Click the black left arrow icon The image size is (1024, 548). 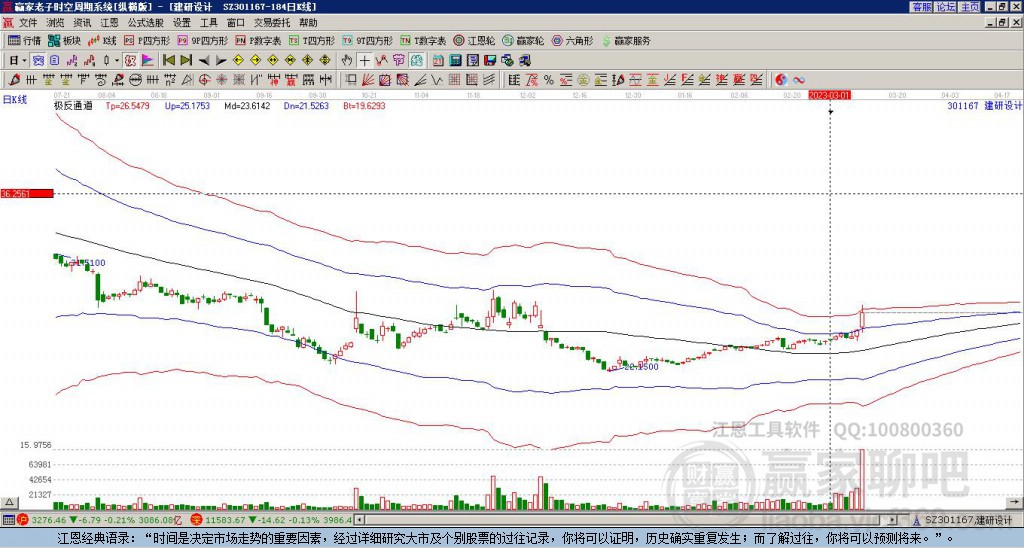[x=204, y=61]
